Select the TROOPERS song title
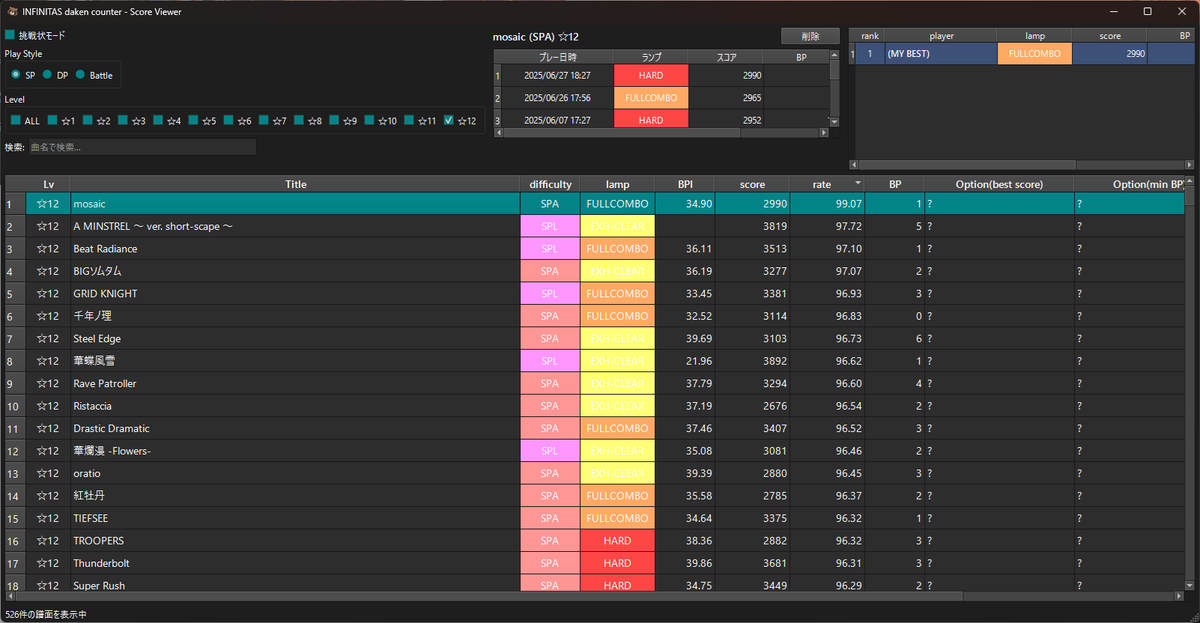 (x=98, y=540)
